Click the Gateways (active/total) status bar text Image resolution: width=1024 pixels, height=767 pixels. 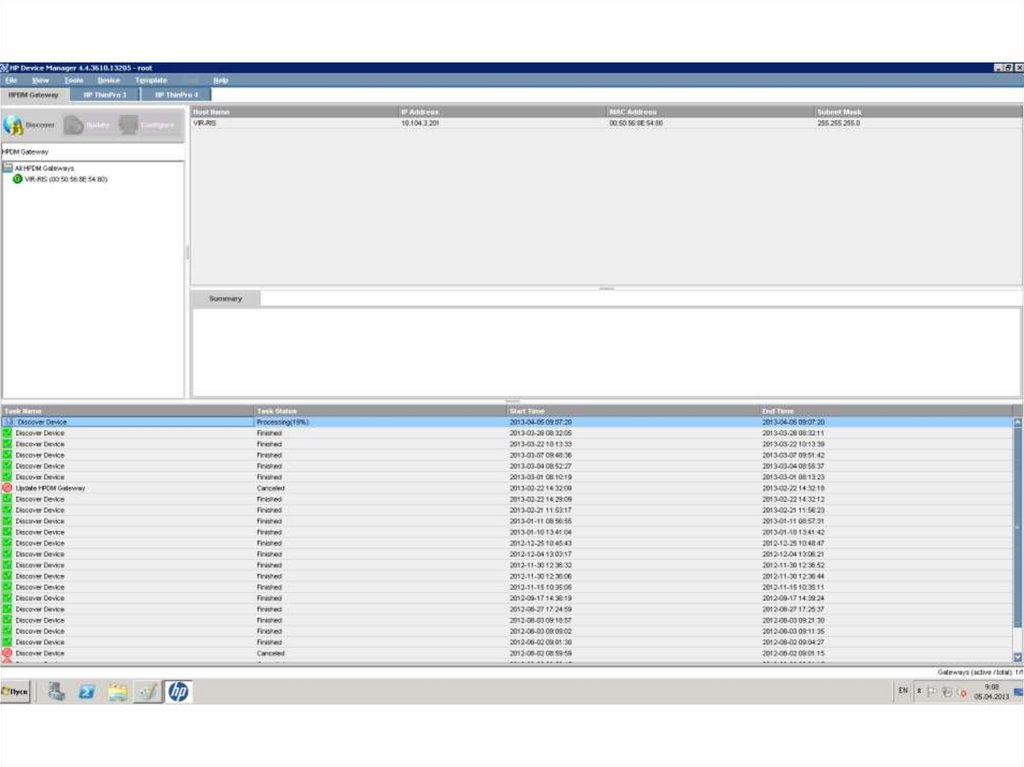pos(980,672)
